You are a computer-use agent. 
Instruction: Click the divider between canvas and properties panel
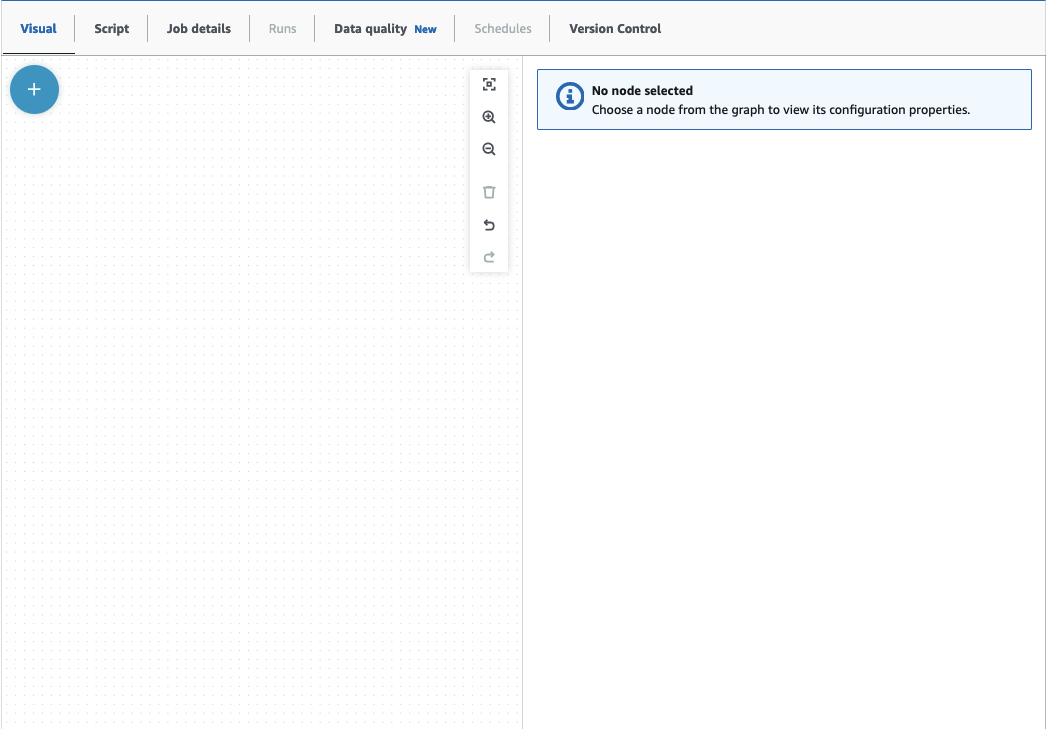(522, 450)
